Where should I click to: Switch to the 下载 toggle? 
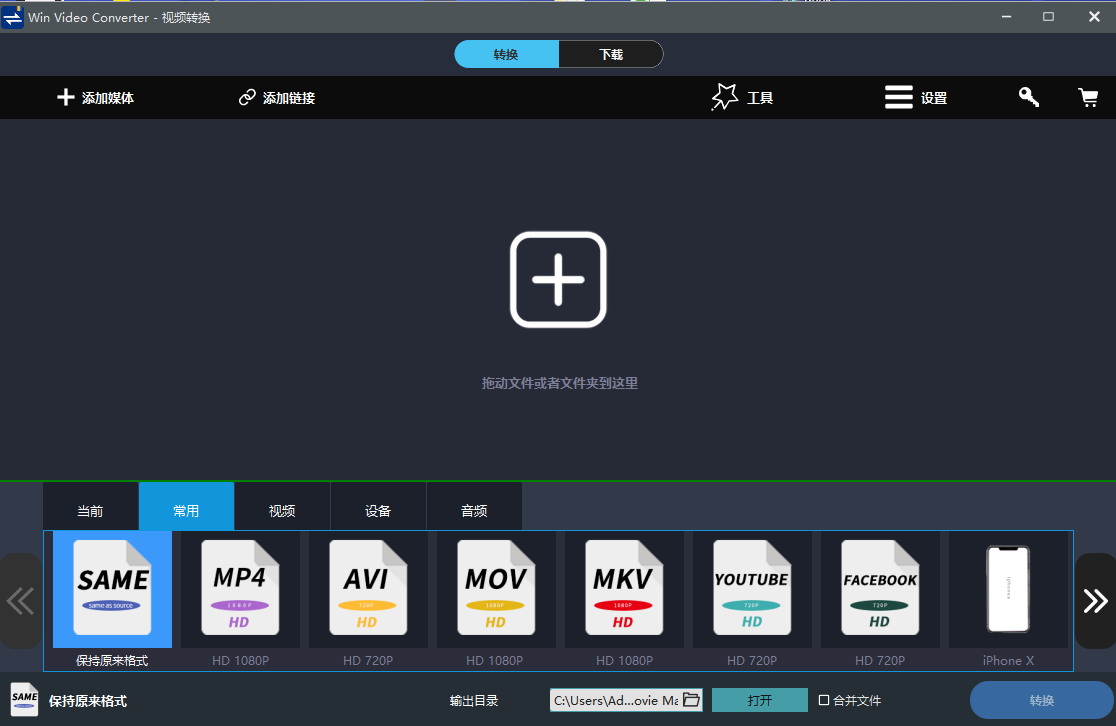(x=611, y=54)
